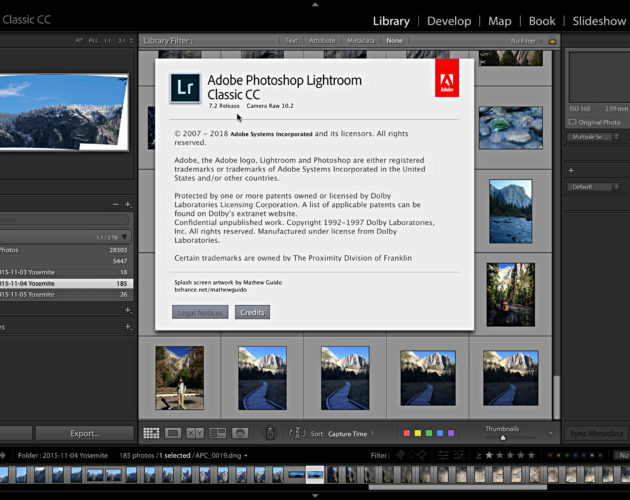630x500 pixels.
Task: Open Survey view icon
Action: click(217, 433)
